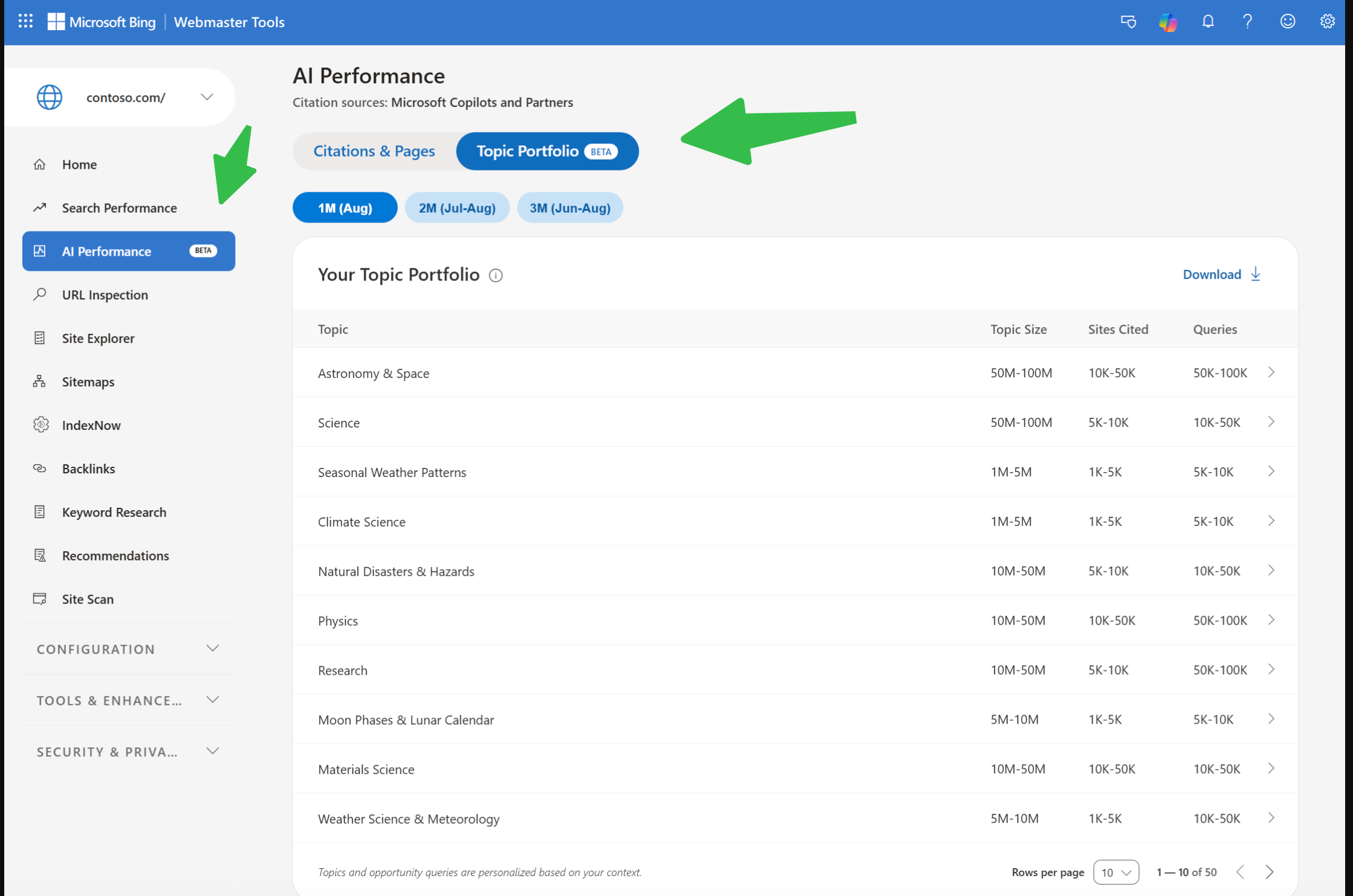
Task: Open Climate Science row chevron
Action: coord(1271,521)
